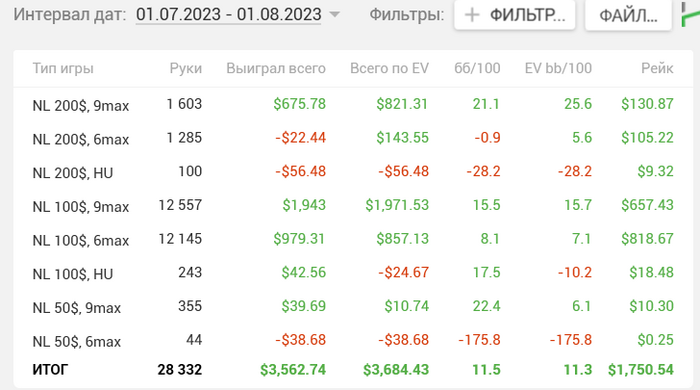
Task: Click the $143.55 EV cell
Action: click(402, 138)
